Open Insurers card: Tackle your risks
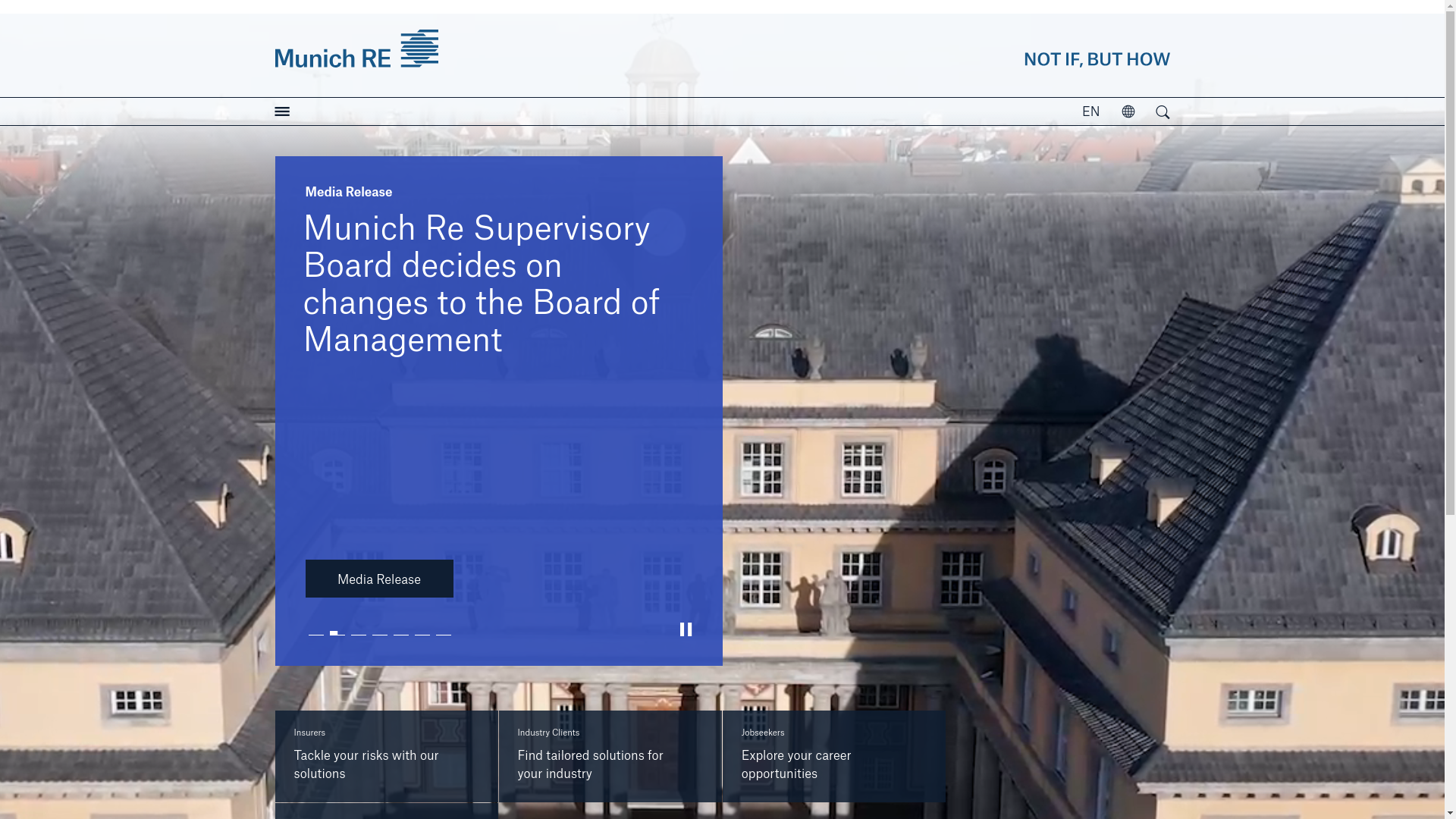The image size is (1456, 819). point(386,756)
